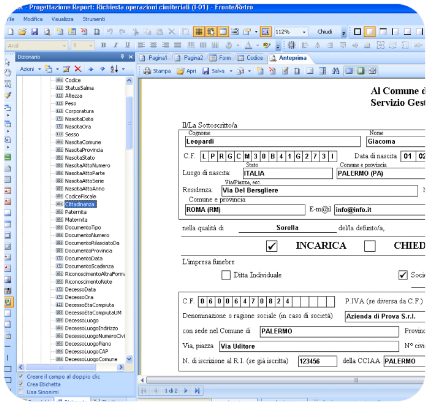Click the pin icon of Dizionario panel
Image resolution: width=429 pixels, height=405 pixels.
point(122,57)
